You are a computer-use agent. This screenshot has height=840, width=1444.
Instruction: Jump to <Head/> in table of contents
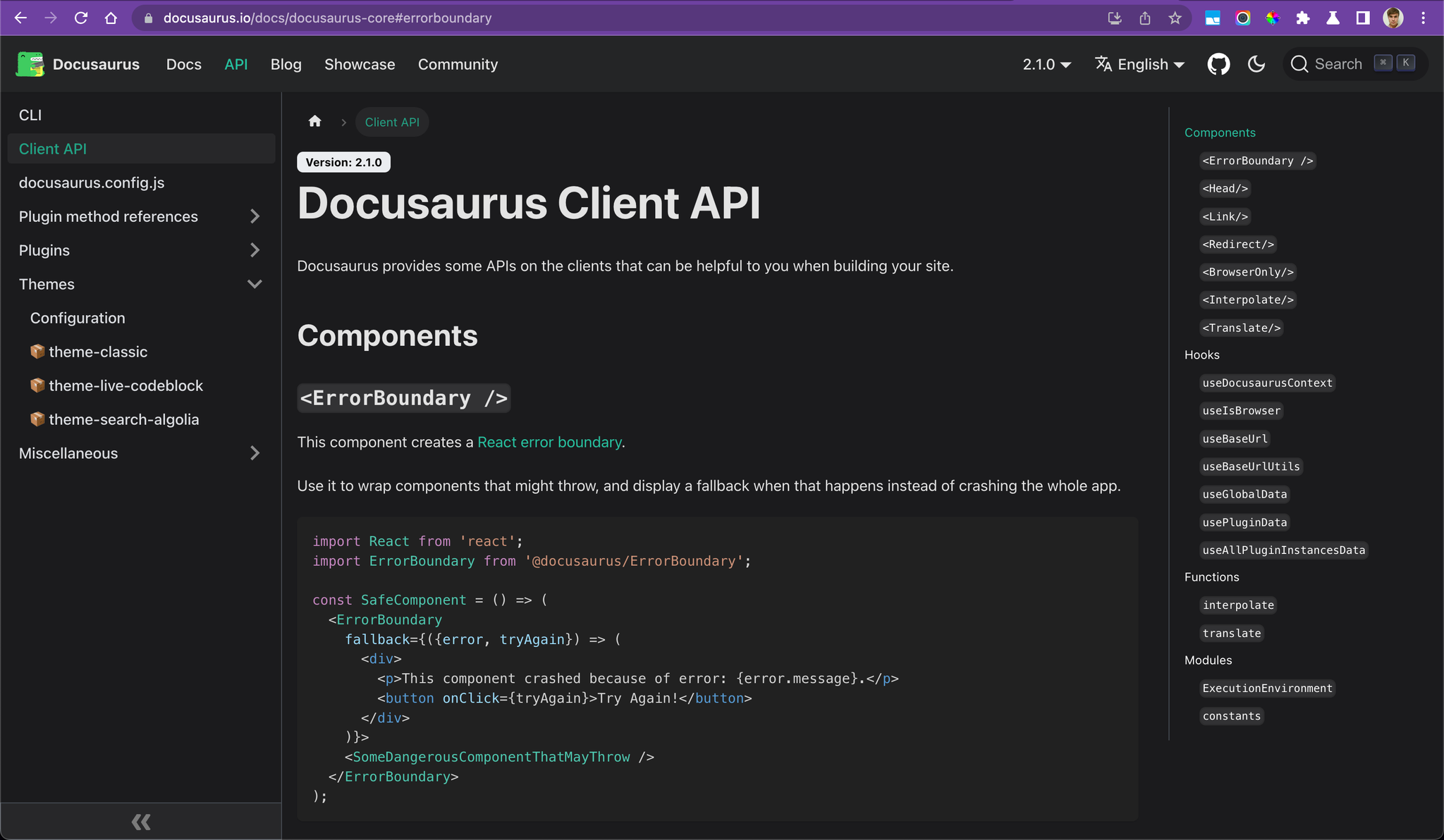tap(1225, 188)
